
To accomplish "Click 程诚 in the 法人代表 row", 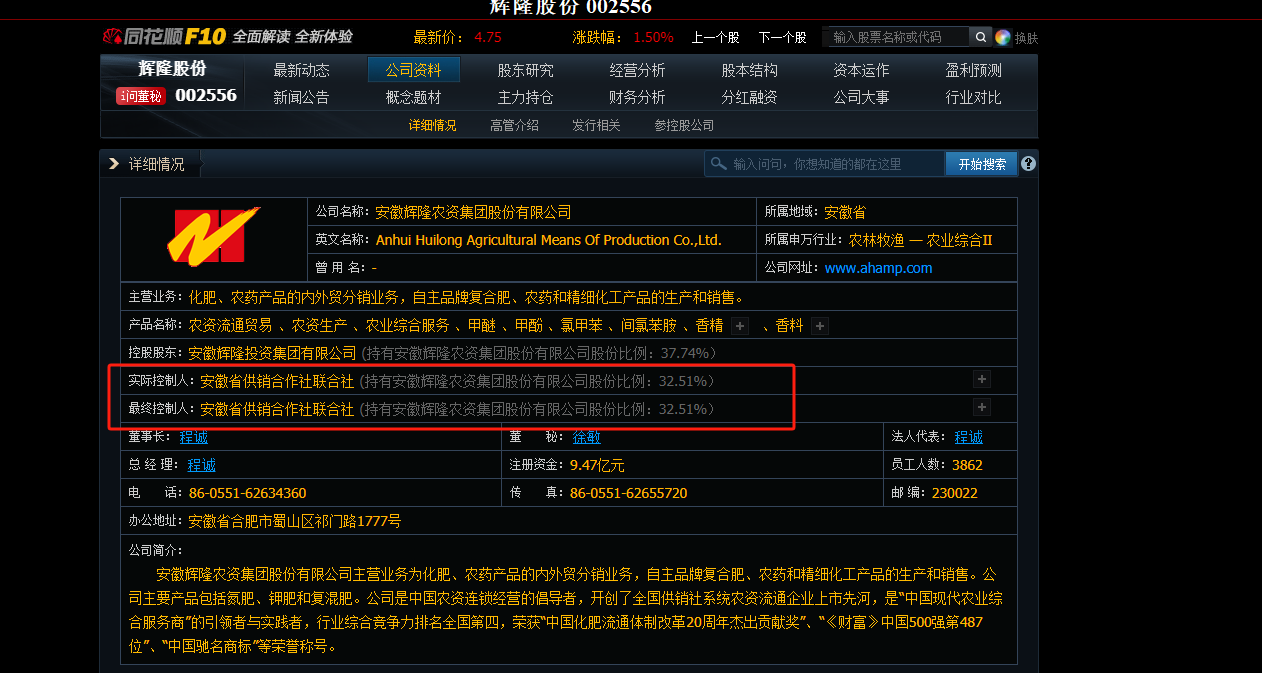I will [x=969, y=437].
